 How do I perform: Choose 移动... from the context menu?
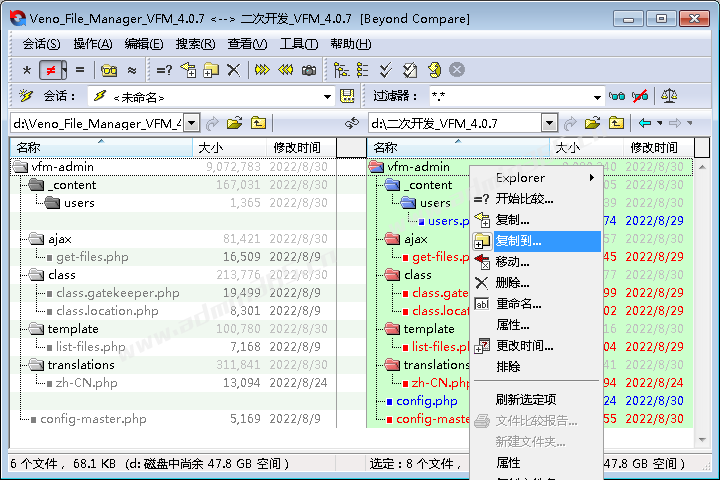coord(536,262)
